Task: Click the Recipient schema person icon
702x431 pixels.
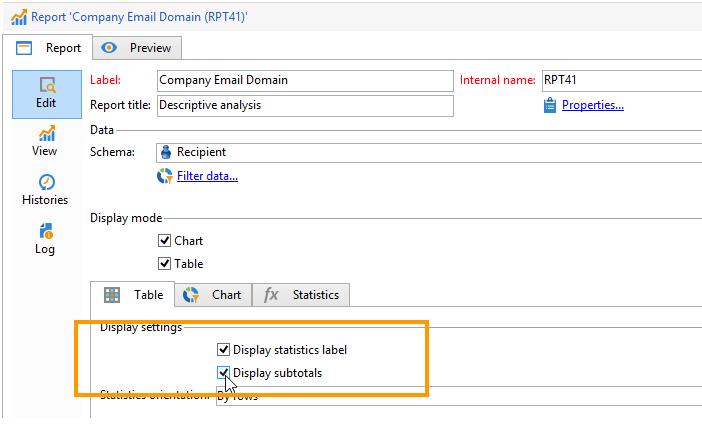Action: [x=166, y=152]
